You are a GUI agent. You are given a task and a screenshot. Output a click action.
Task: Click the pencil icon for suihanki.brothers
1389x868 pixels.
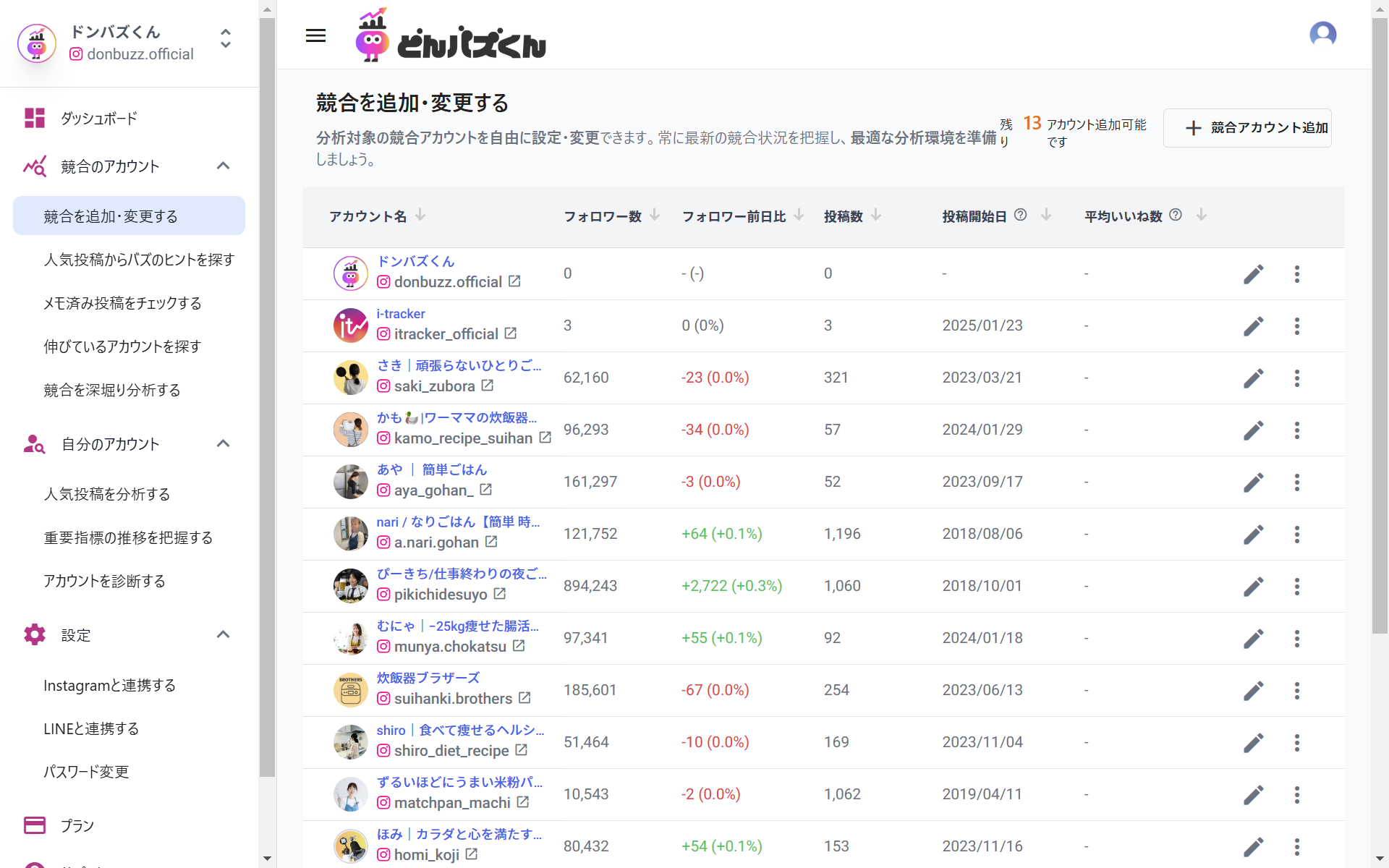[x=1253, y=690]
